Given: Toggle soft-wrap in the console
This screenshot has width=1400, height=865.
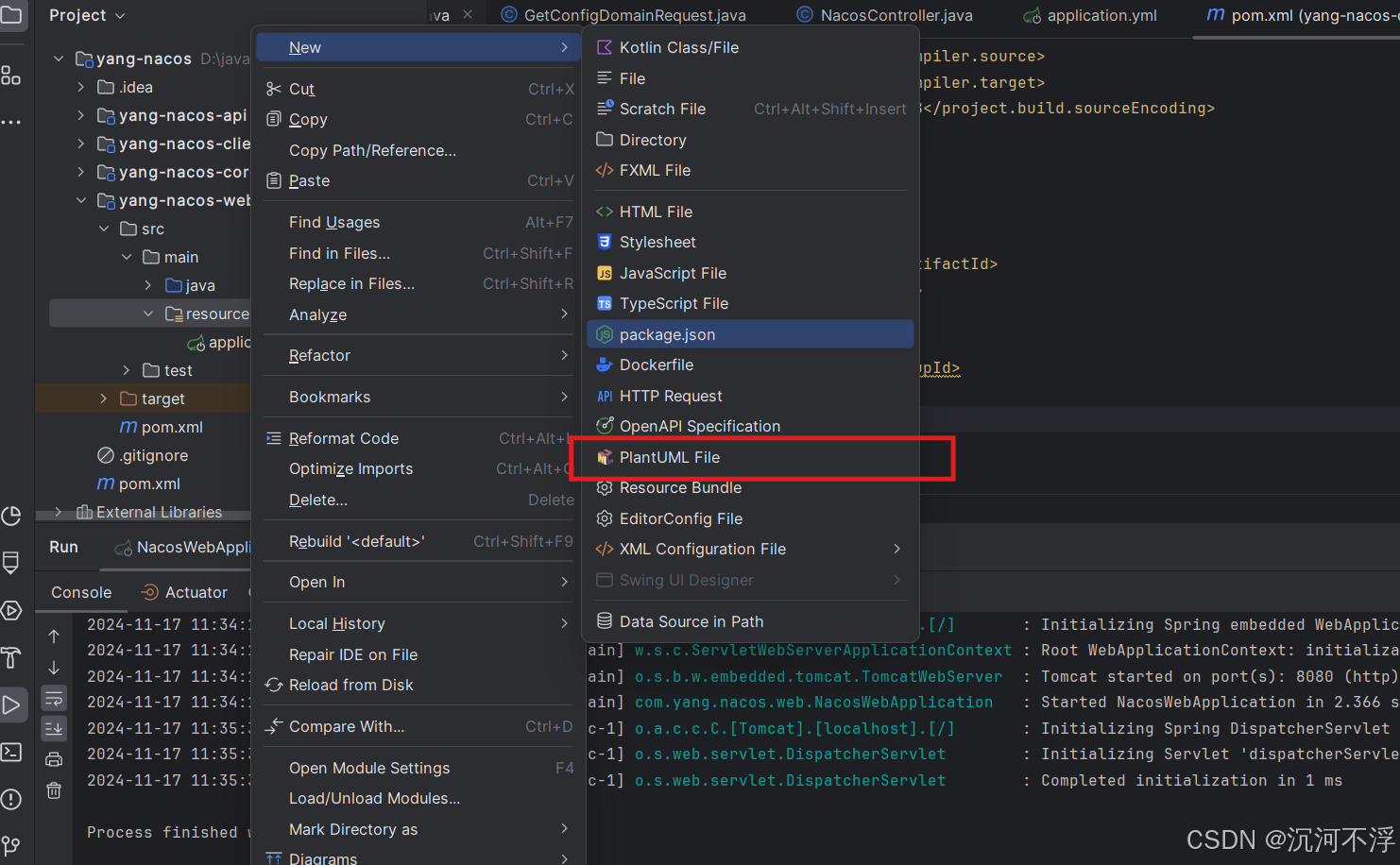Looking at the screenshot, I should (54, 698).
